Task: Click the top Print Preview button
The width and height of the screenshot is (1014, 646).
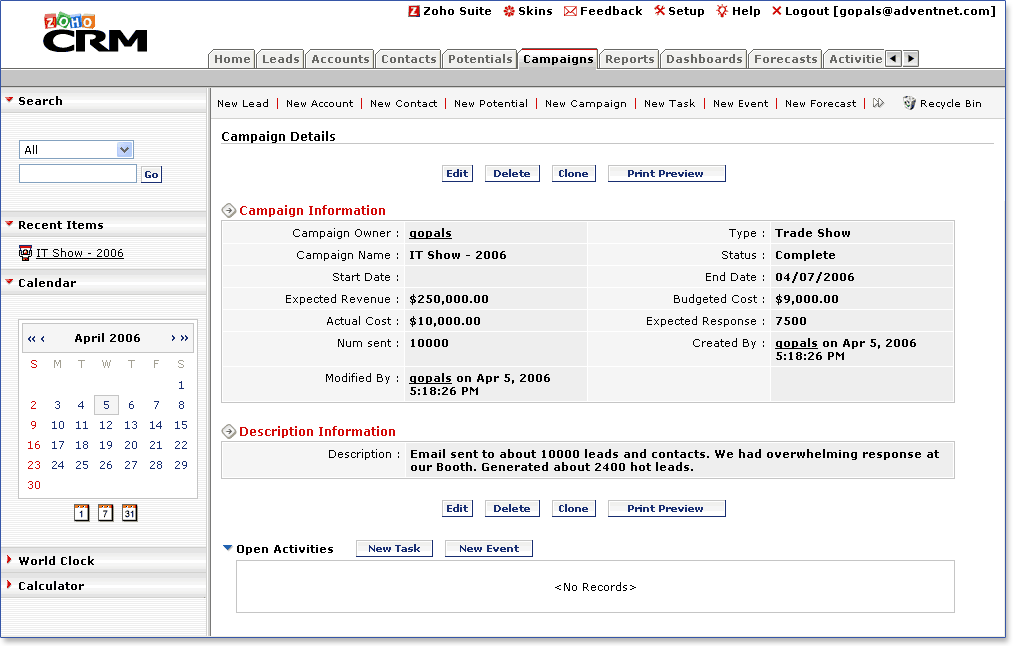Action: coord(666,173)
